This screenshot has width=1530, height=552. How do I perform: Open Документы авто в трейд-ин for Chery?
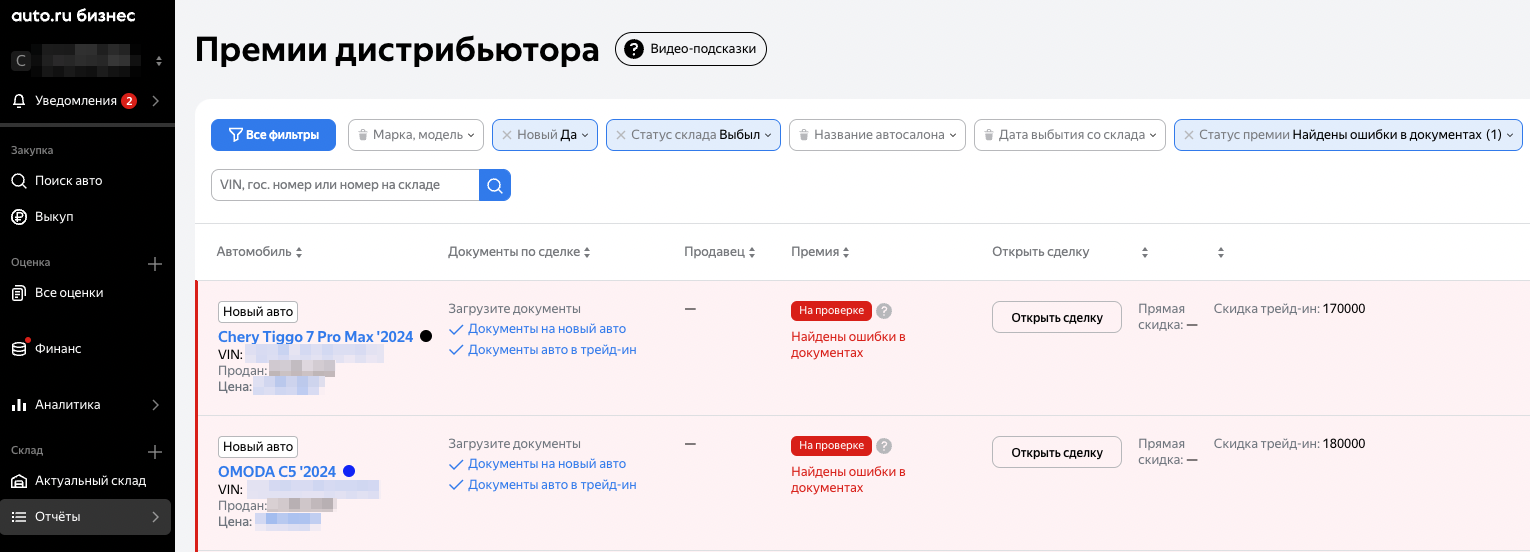[x=552, y=350]
